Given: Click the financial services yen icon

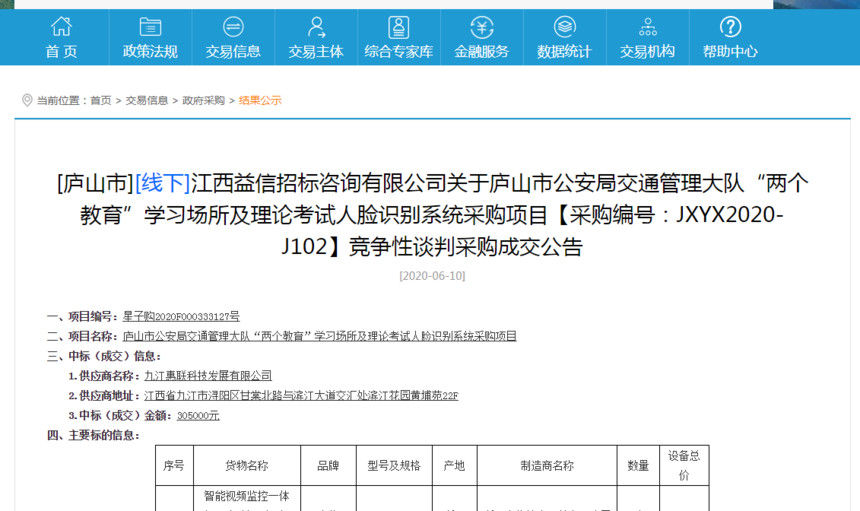Looking at the screenshot, I should pos(482,27).
